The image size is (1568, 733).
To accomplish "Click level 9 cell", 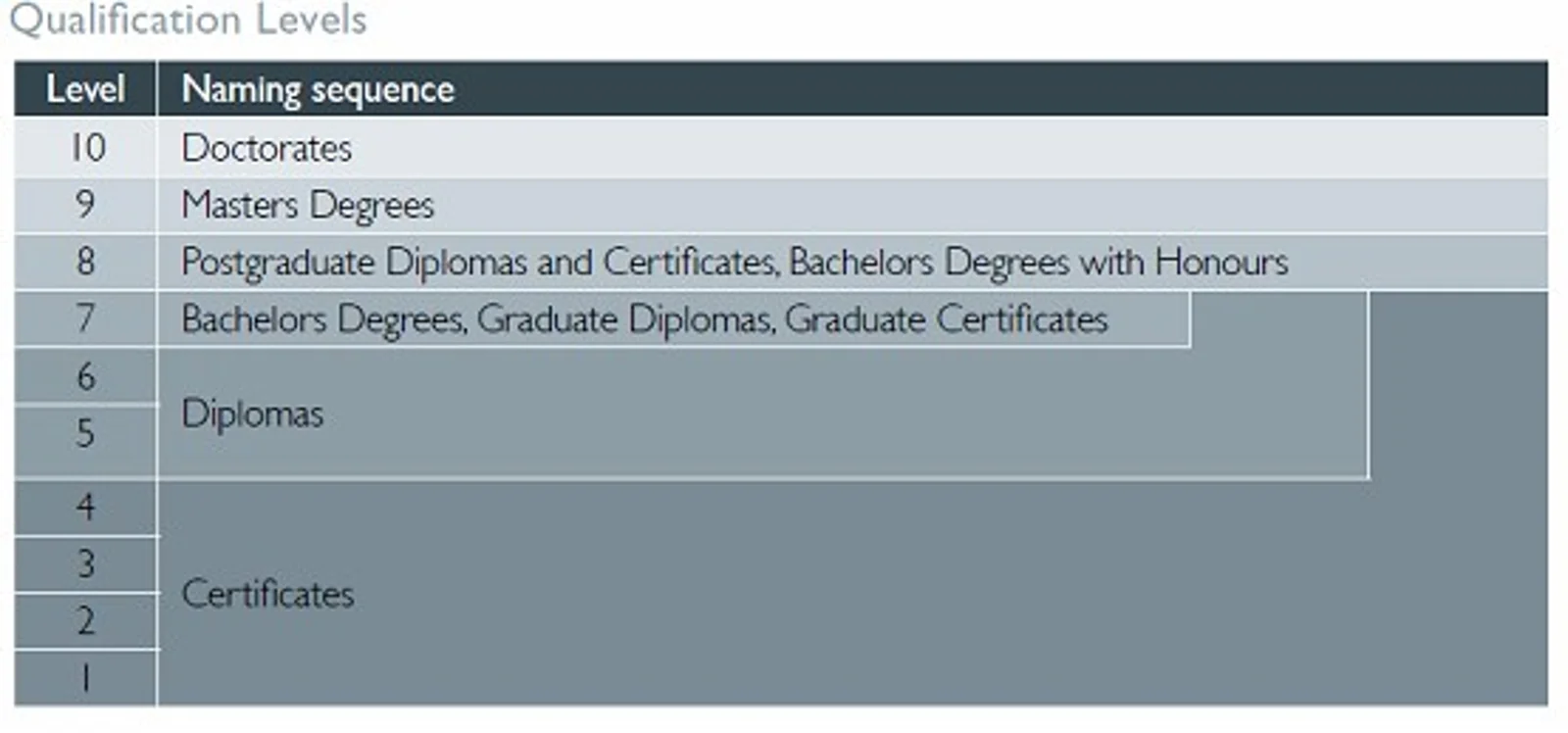I will pyautogui.click(x=85, y=205).
